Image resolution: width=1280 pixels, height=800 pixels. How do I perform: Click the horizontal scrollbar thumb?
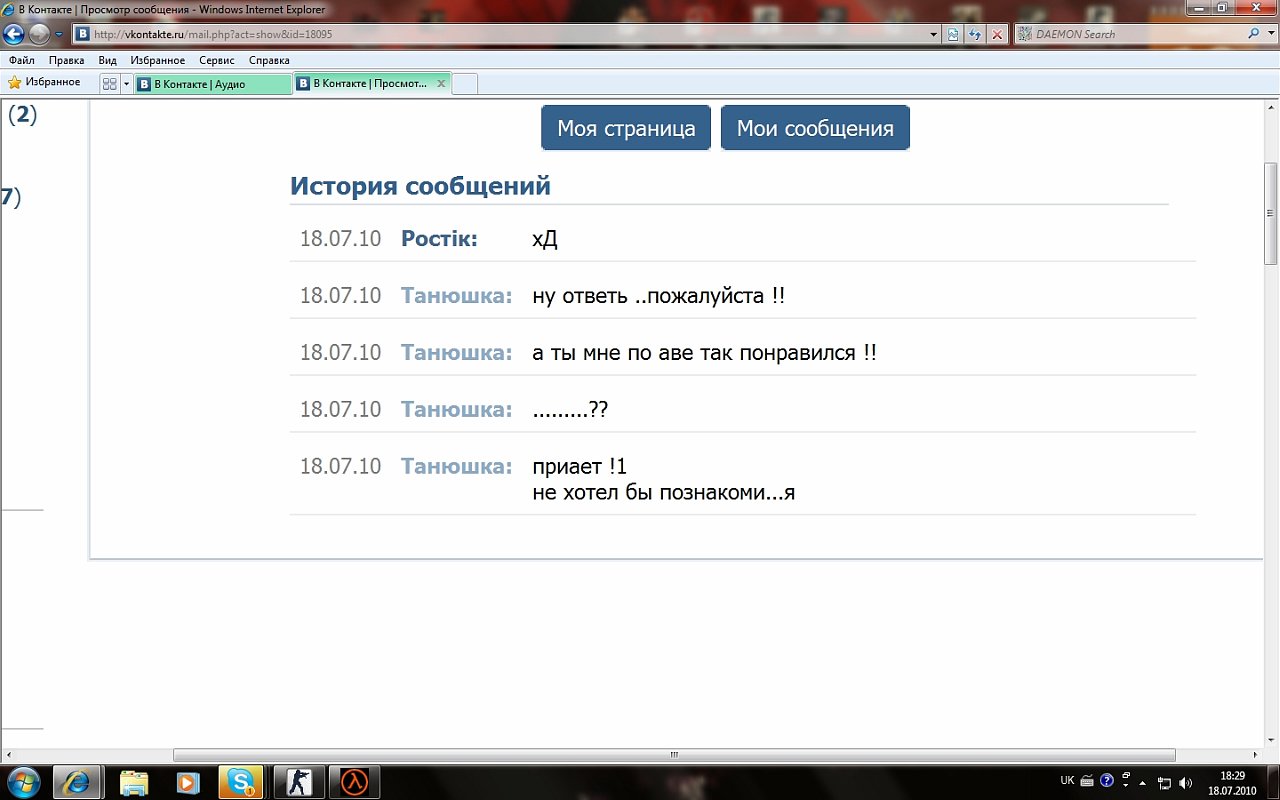tap(674, 755)
